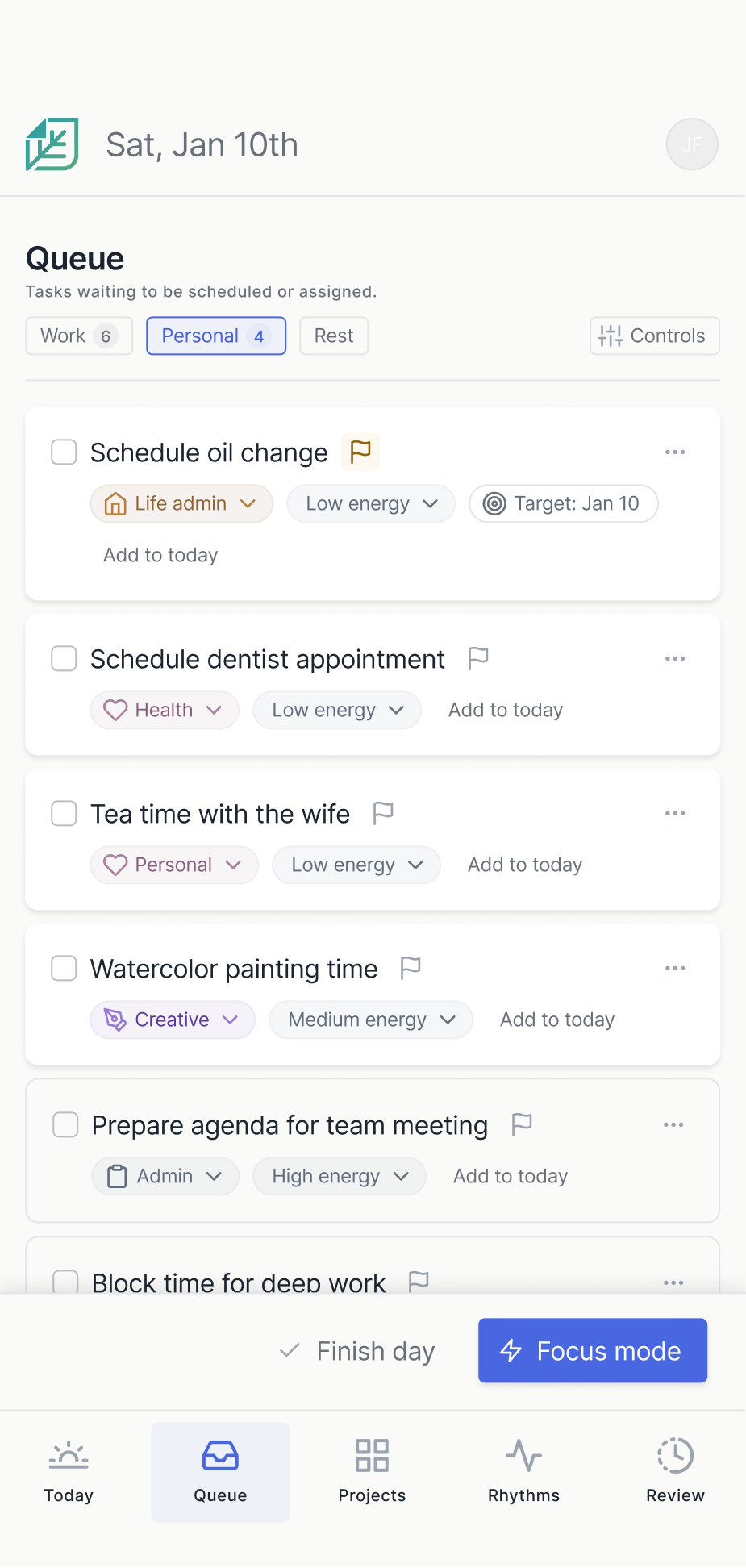Expand the Life admin category dropdown

(x=181, y=503)
